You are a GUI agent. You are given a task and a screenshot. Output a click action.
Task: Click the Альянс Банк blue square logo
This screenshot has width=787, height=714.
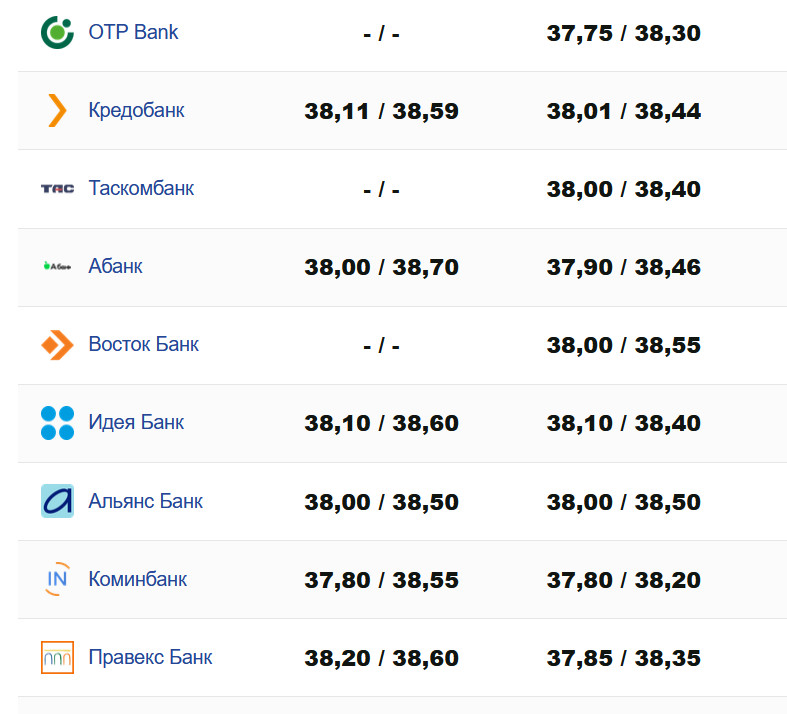coord(57,501)
